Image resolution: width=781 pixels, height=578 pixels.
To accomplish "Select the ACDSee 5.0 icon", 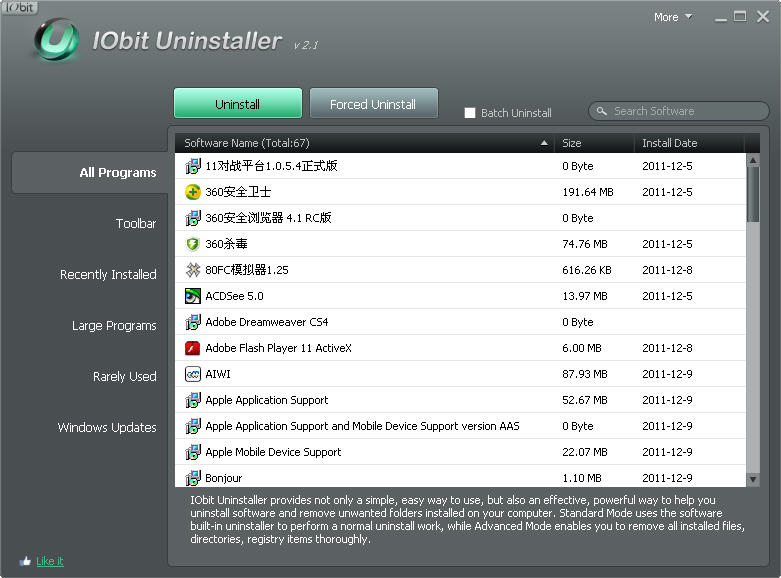I will (193, 296).
